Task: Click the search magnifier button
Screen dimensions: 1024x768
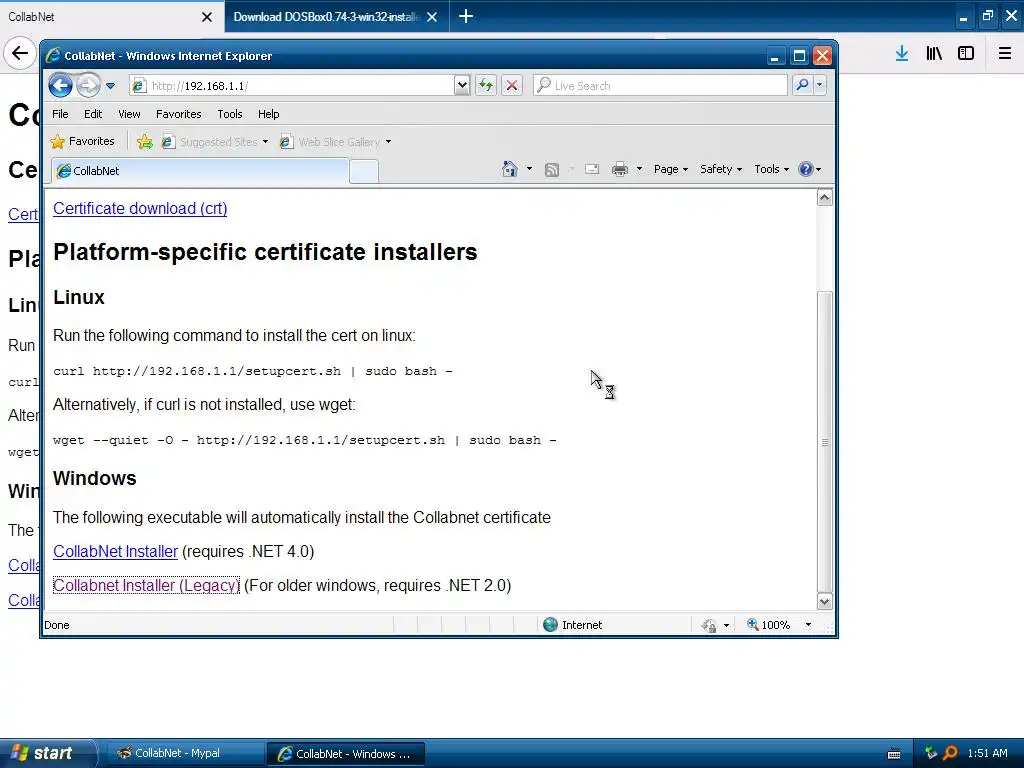Action: 802,86
